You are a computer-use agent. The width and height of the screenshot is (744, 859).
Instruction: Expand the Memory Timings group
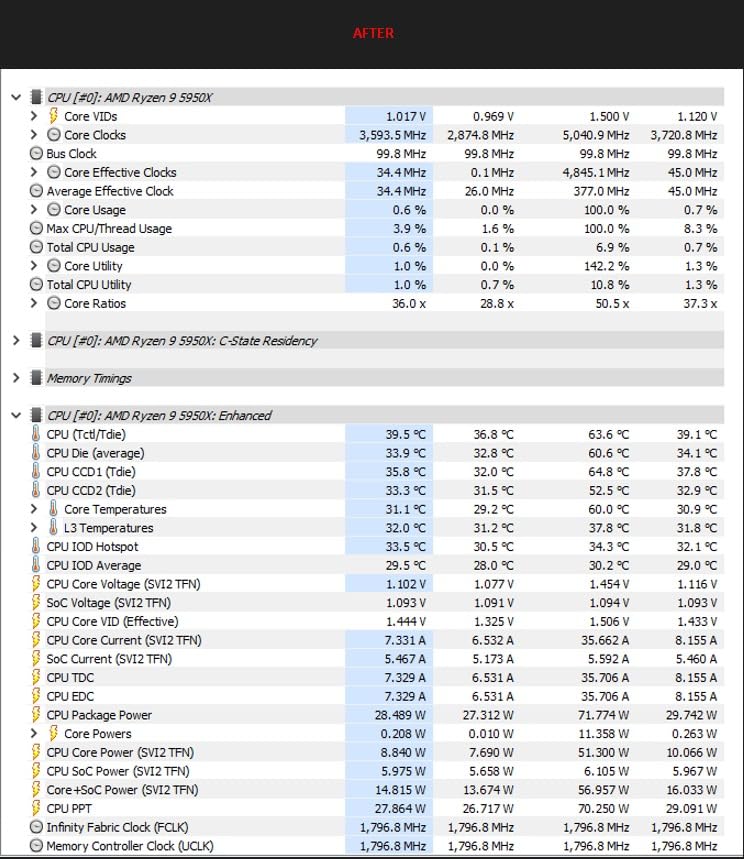16,378
